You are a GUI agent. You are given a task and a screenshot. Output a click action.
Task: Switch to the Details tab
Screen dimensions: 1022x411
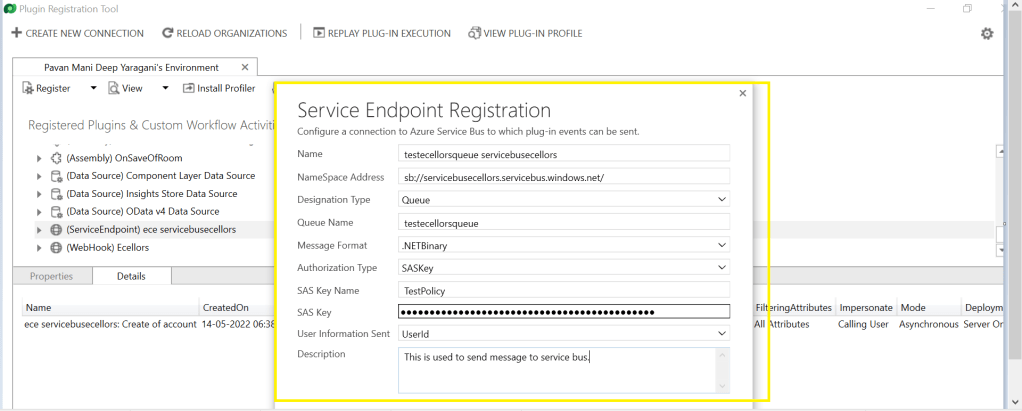131,276
